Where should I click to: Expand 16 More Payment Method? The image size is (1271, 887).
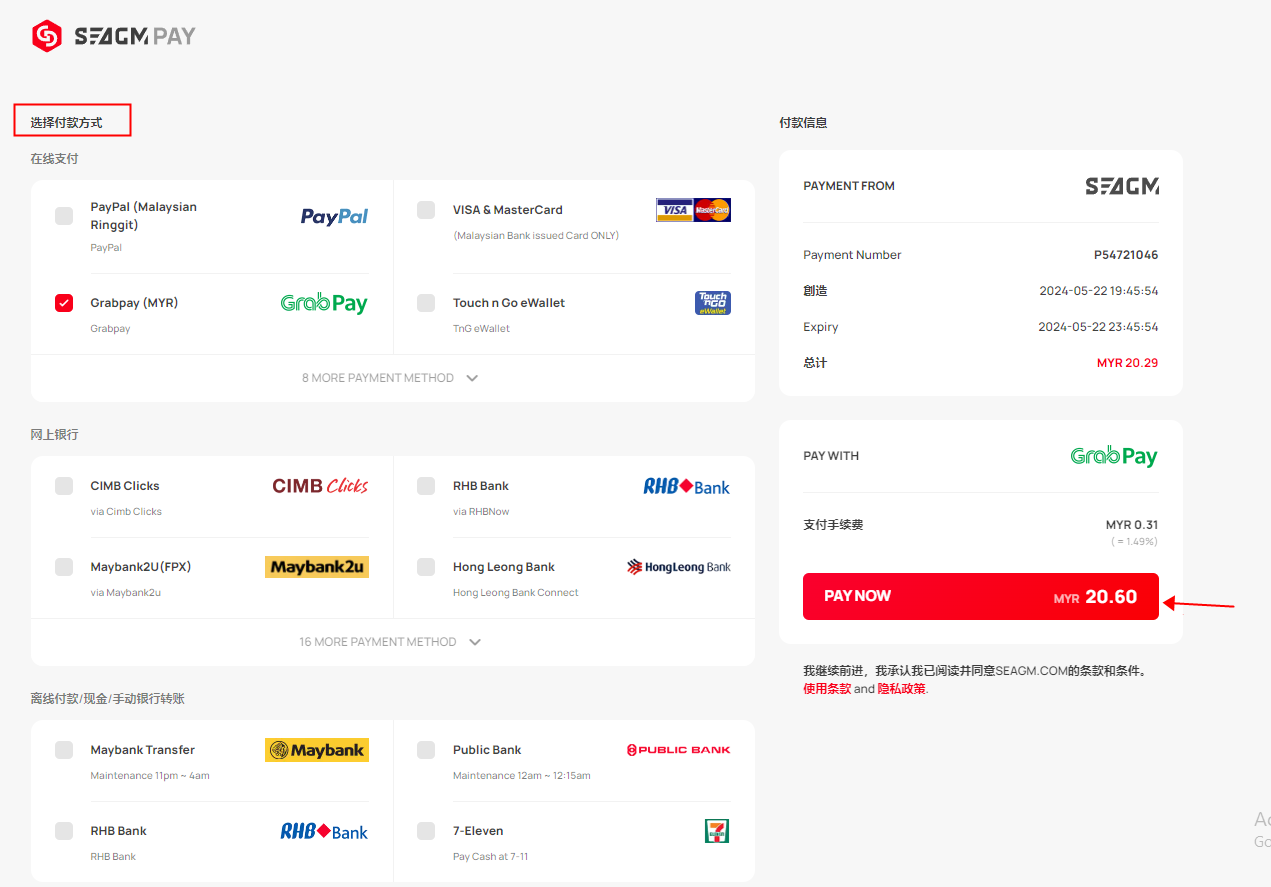point(391,642)
